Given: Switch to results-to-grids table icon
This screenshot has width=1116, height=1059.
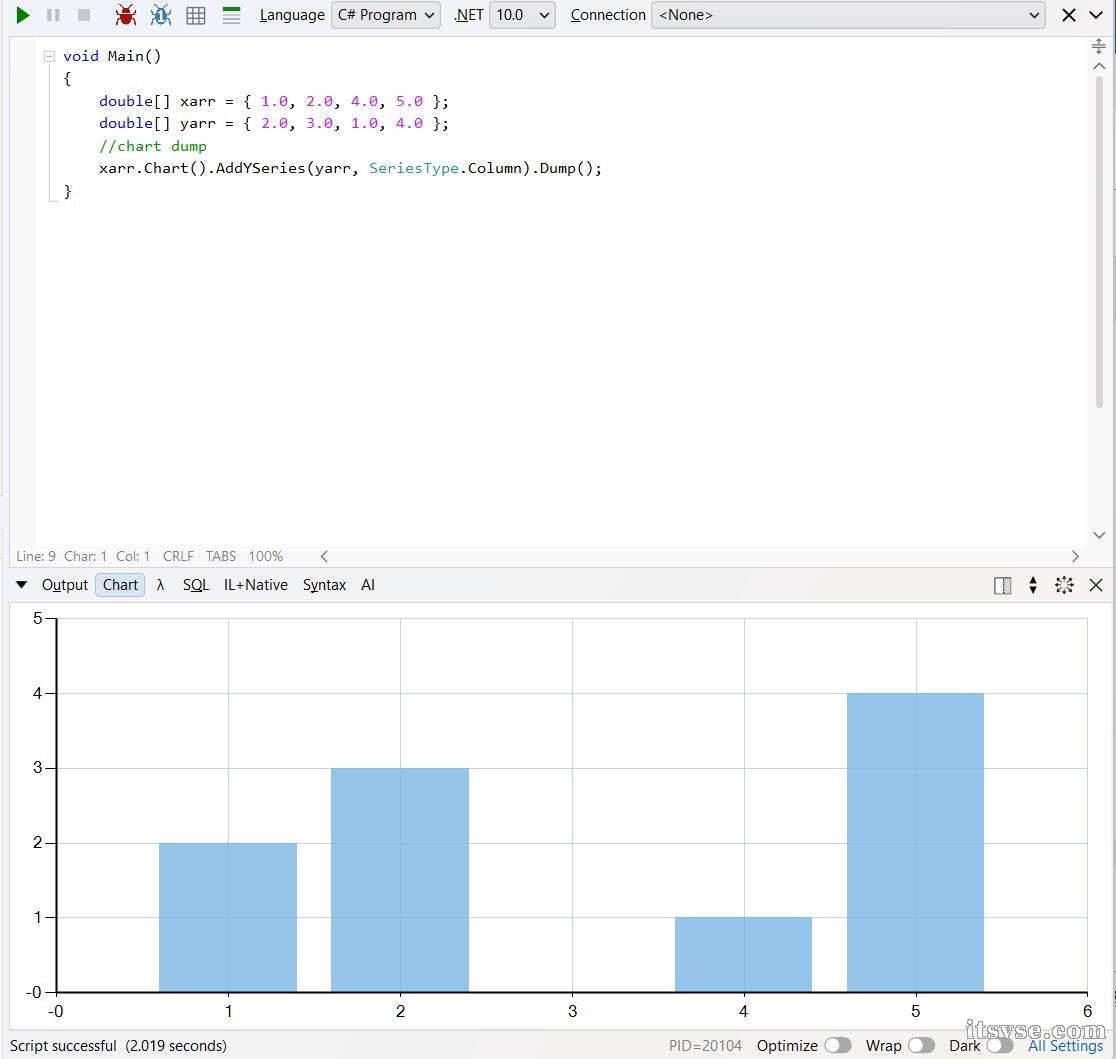Looking at the screenshot, I should [196, 15].
